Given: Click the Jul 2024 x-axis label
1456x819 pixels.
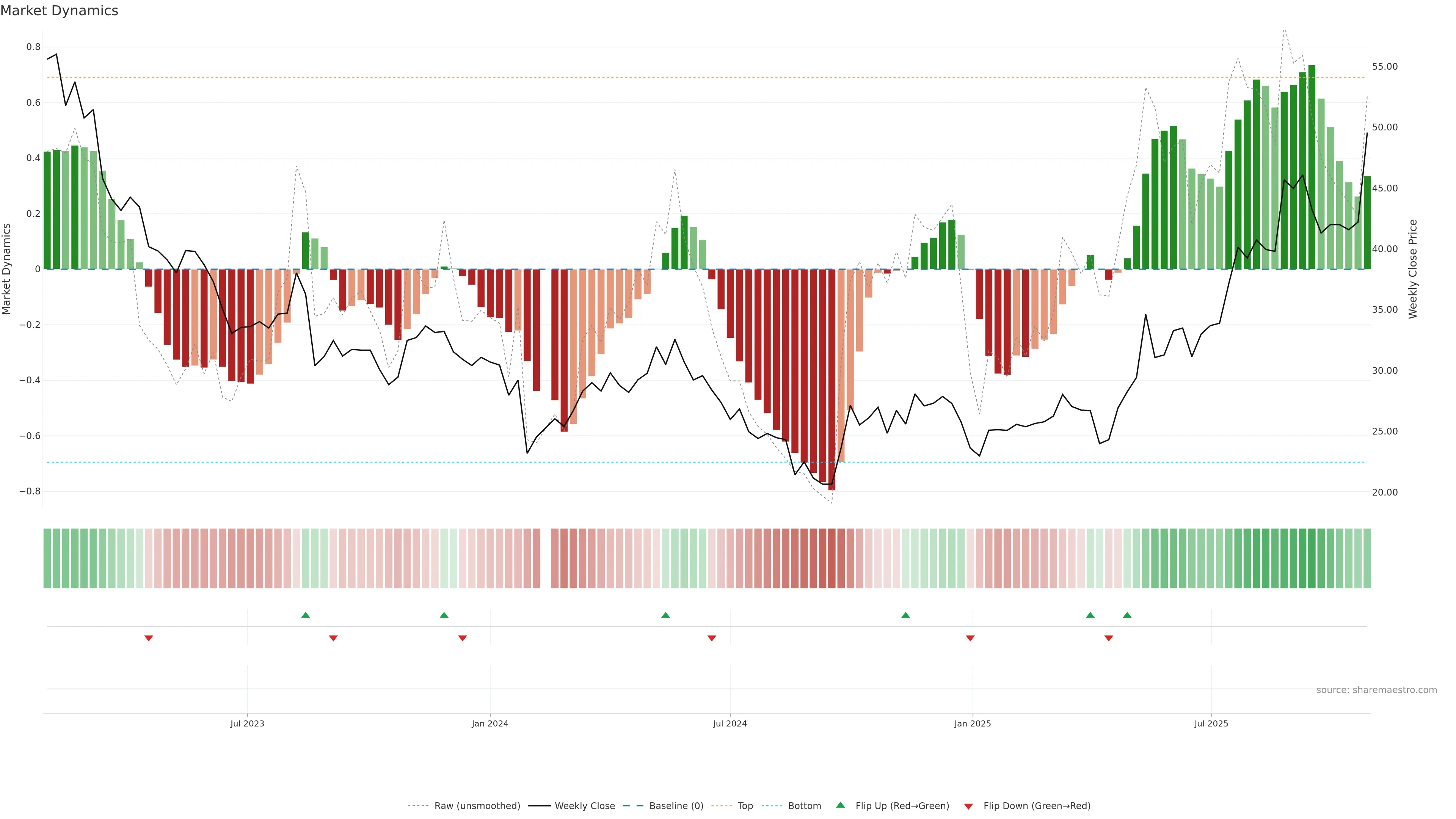Looking at the screenshot, I should [x=730, y=723].
